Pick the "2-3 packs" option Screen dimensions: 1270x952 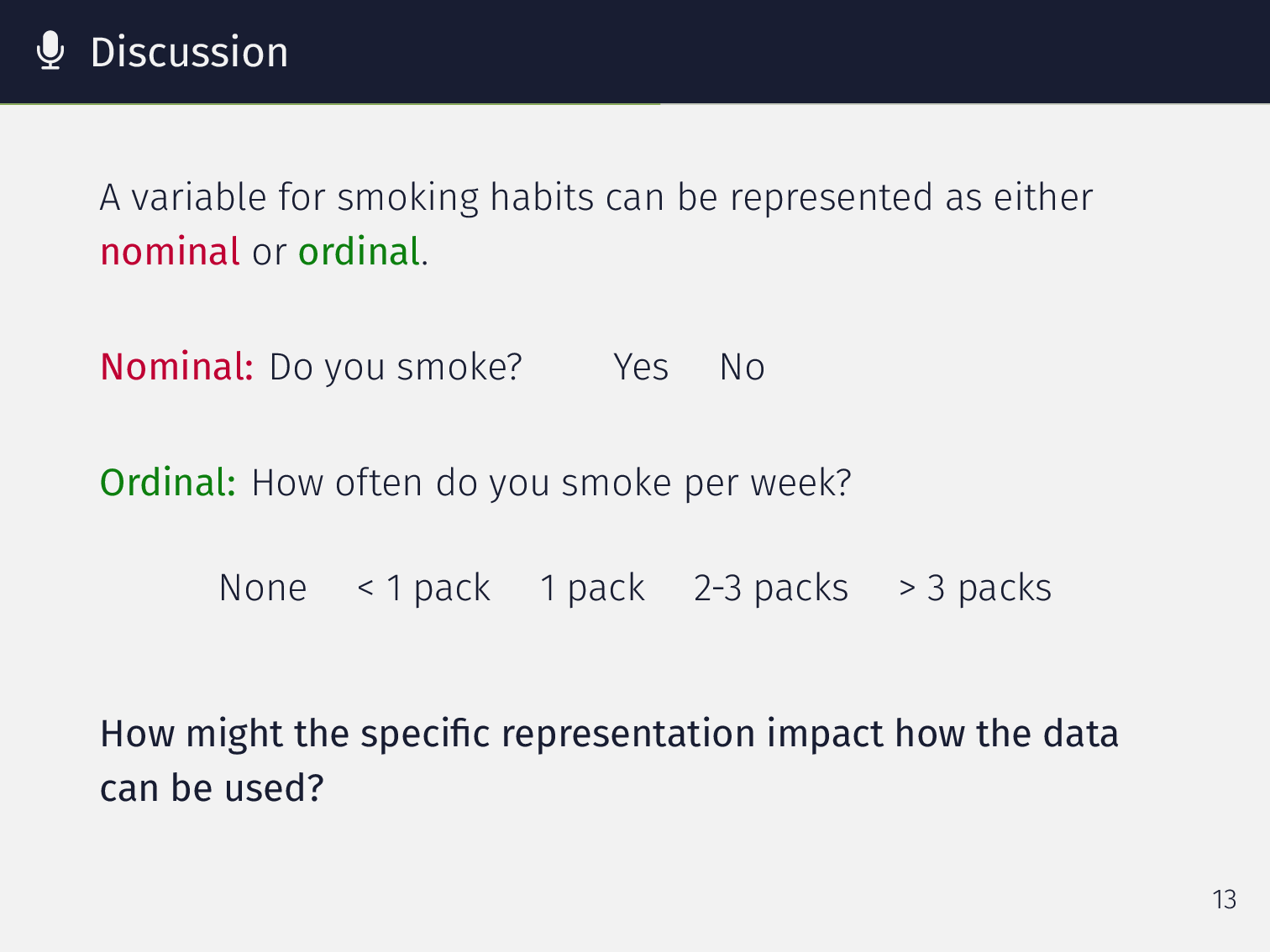(x=771, y=588)
